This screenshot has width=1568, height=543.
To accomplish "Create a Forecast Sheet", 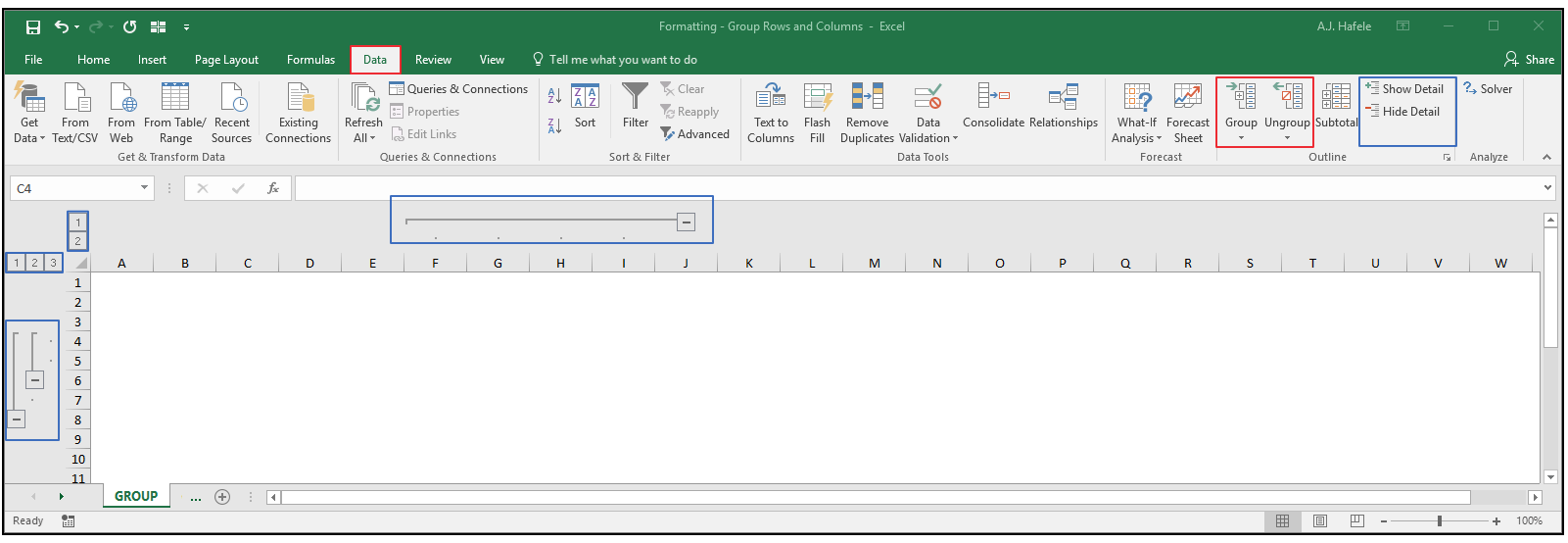I will tap(1188, 113).
